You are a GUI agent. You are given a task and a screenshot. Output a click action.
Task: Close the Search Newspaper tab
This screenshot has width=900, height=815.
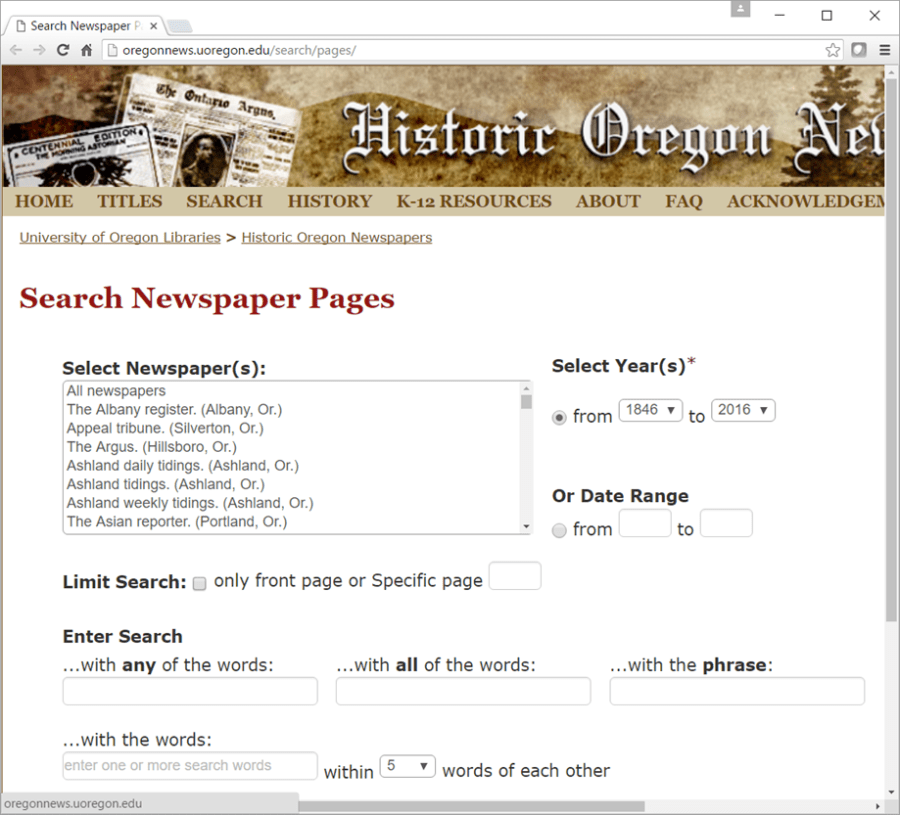point(153,26)
